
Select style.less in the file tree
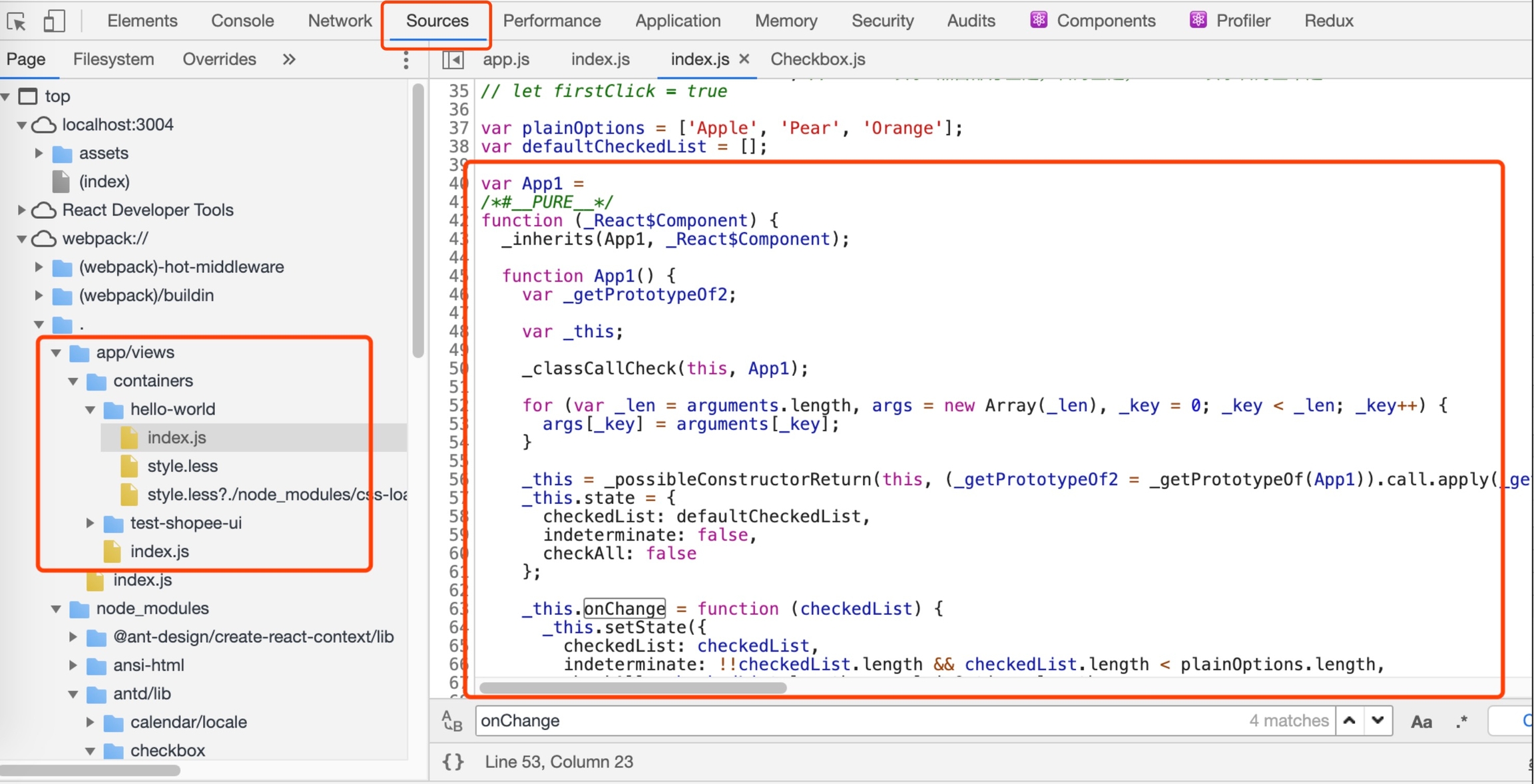click(182, 466)
